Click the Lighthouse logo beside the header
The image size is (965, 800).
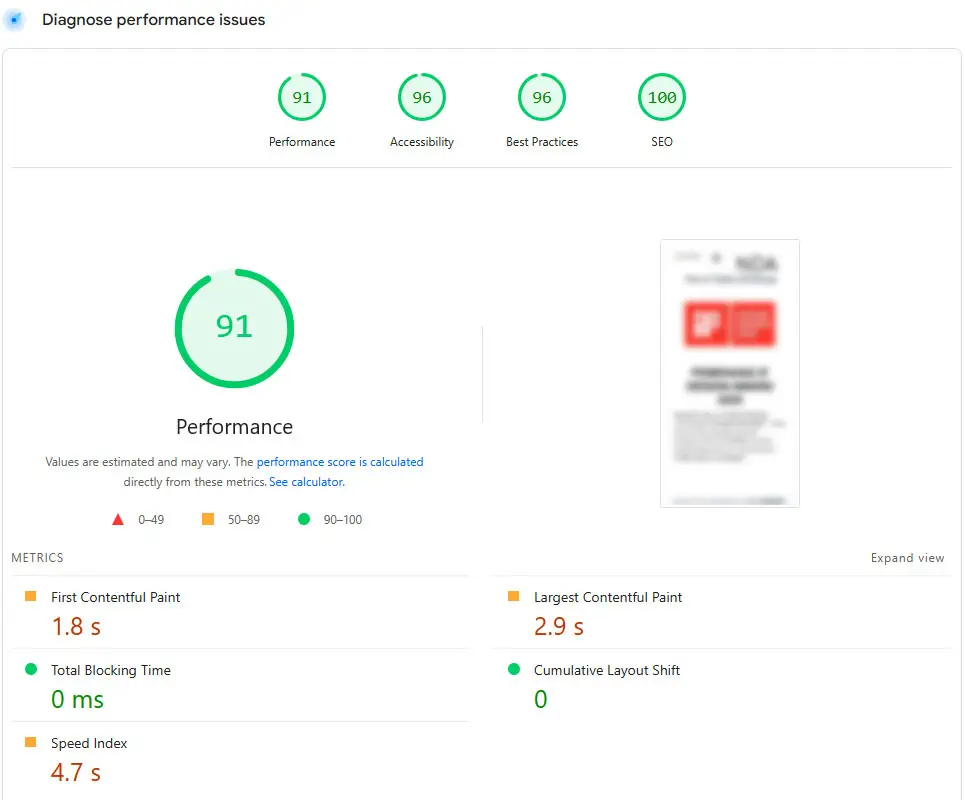click(x=15, y=19)
